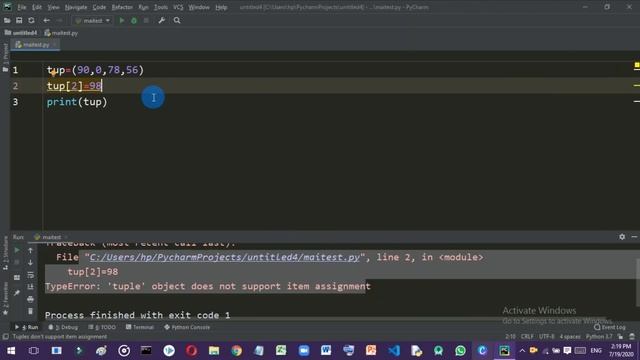Open Visual Studio Code from the taskbar
This screenshot has width=640, height=360.
coord(394,351)
